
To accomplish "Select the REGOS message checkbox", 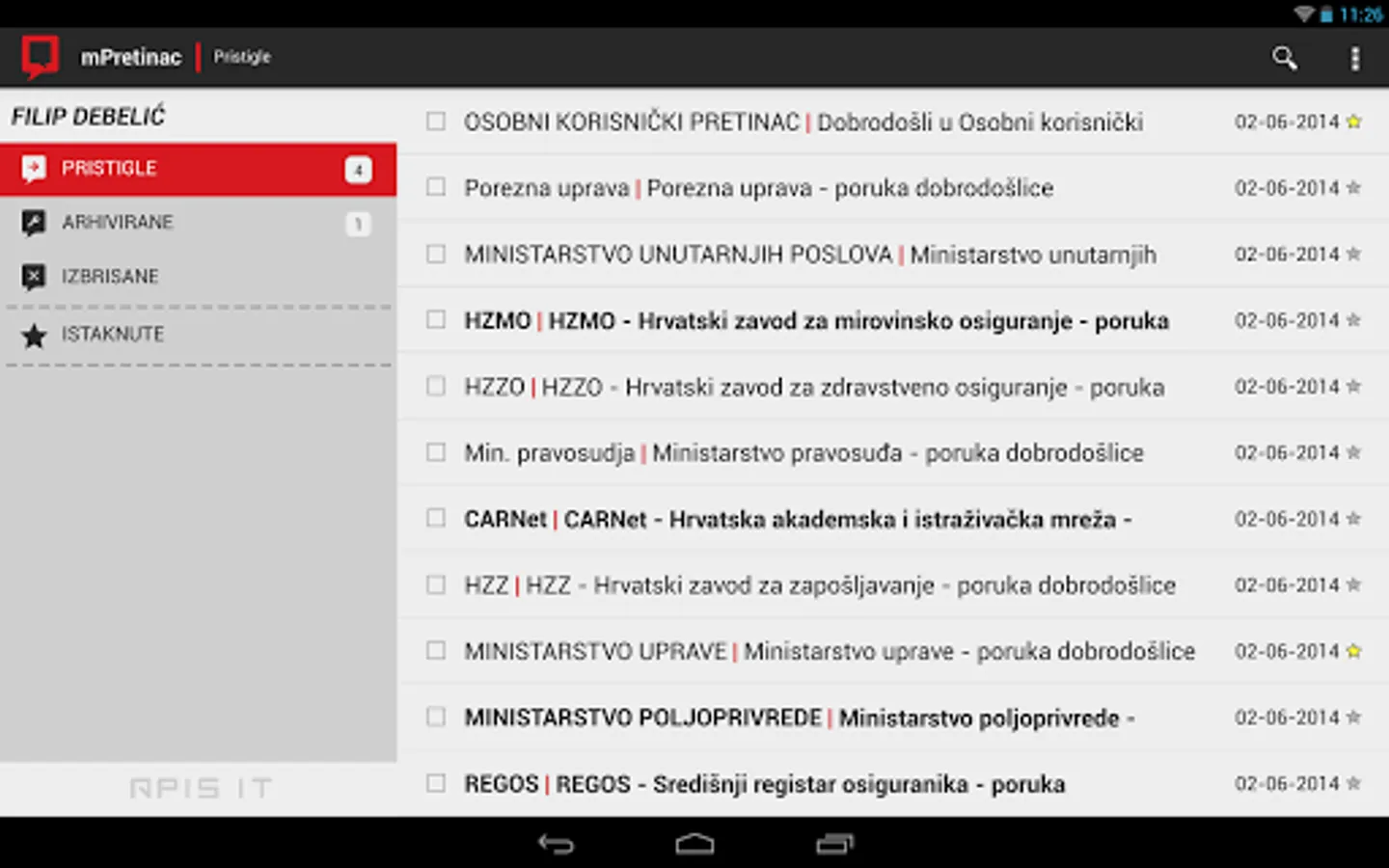I will pyautogui.click(x=436, y=783).
